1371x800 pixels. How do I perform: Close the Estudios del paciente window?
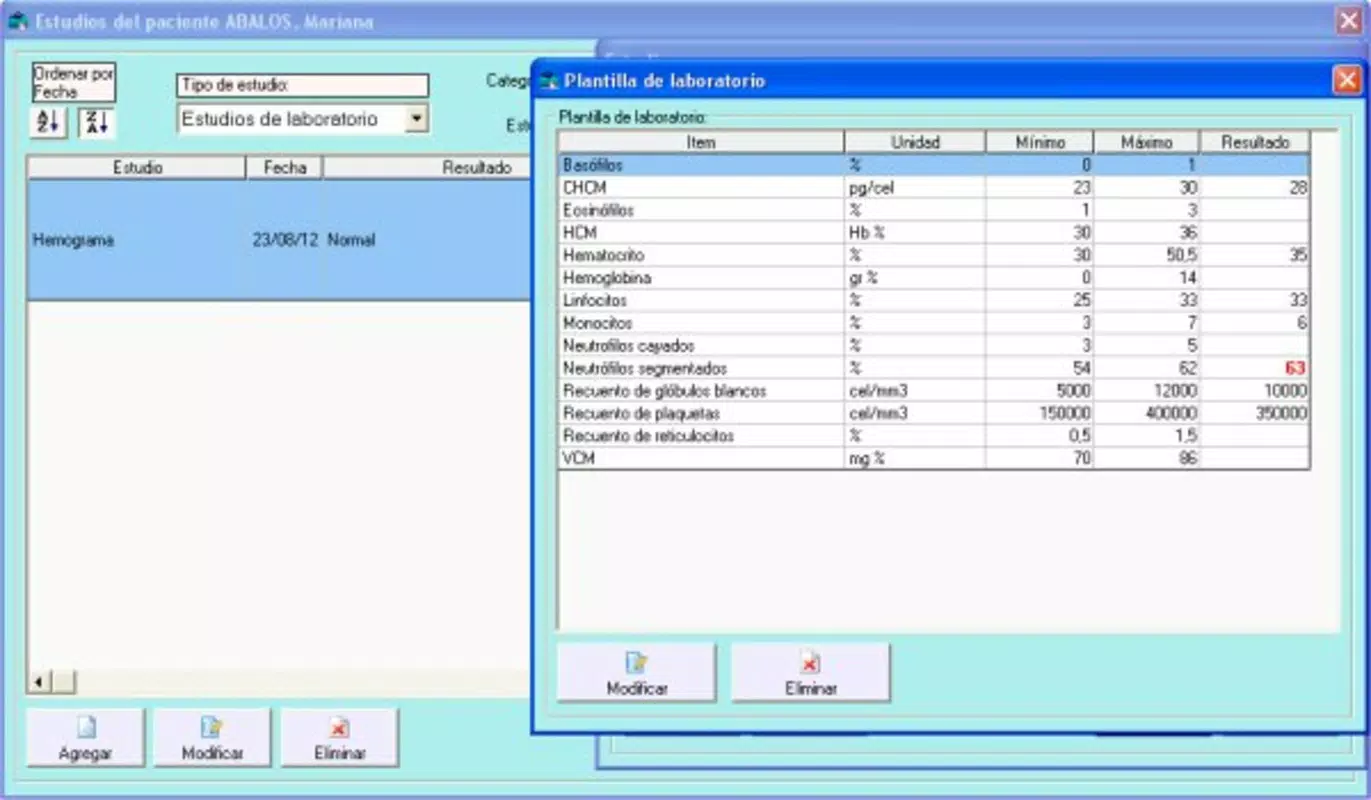(1349, 21)
